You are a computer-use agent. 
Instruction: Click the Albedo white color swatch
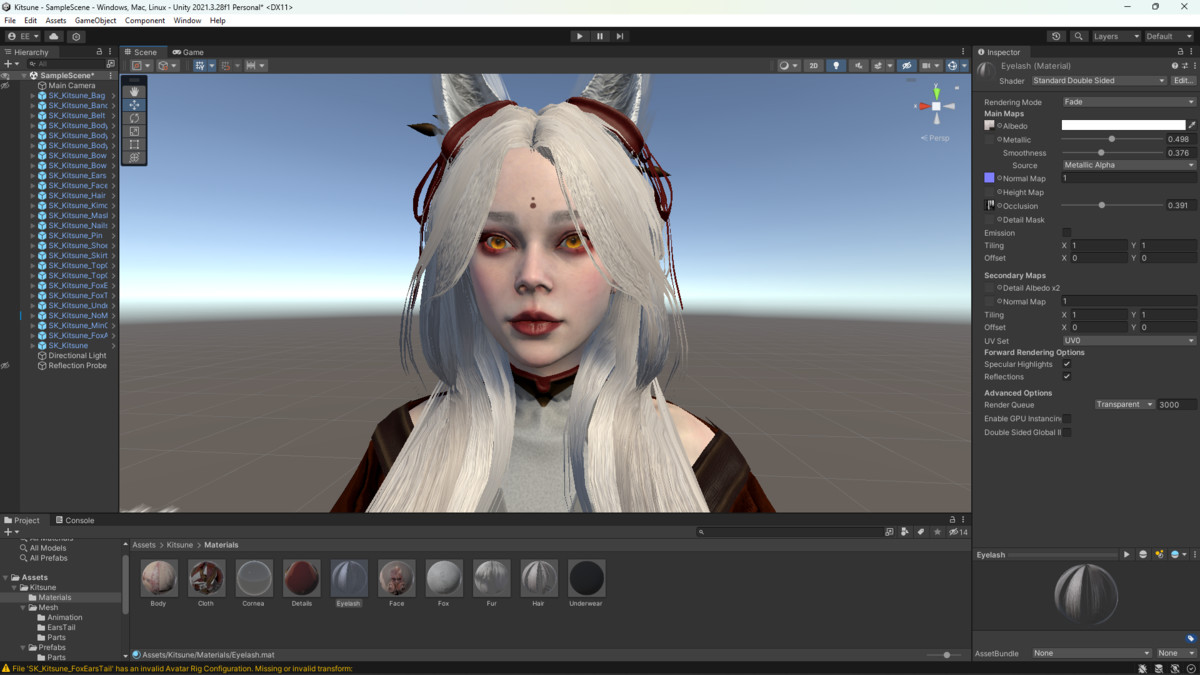click(1122, 126)
